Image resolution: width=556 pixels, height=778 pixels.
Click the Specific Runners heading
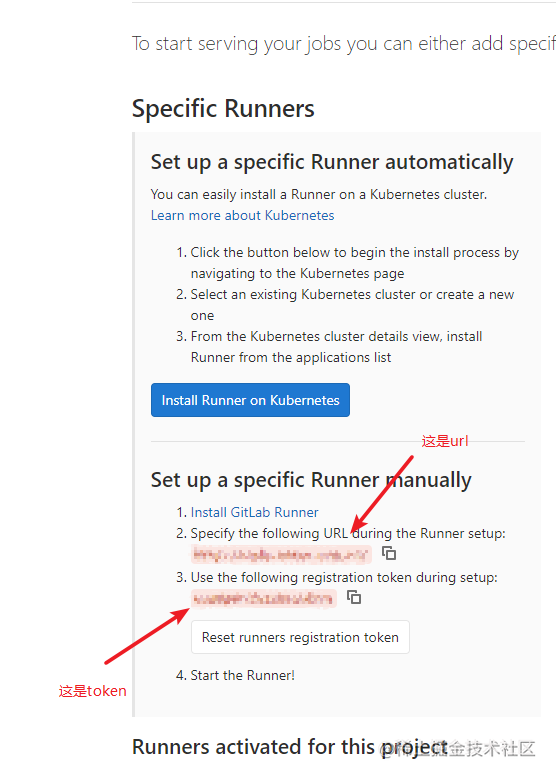tap(223, 109)
